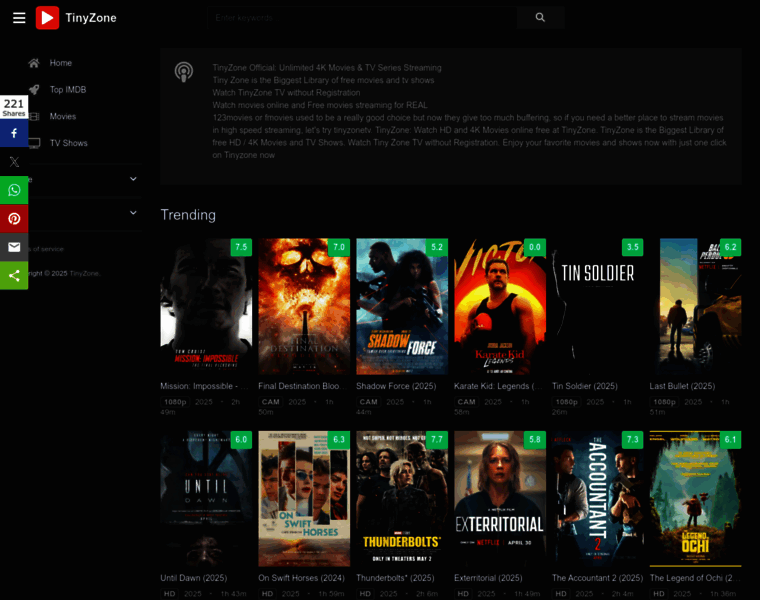Open the hamburger menu
The image size is (760, 600).
click(19, 18)
